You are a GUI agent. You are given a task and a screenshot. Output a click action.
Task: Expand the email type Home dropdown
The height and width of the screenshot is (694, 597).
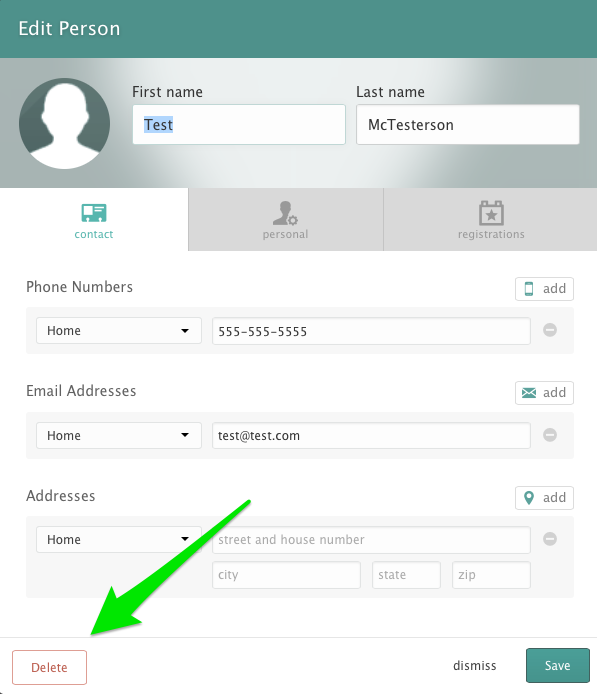119,436
